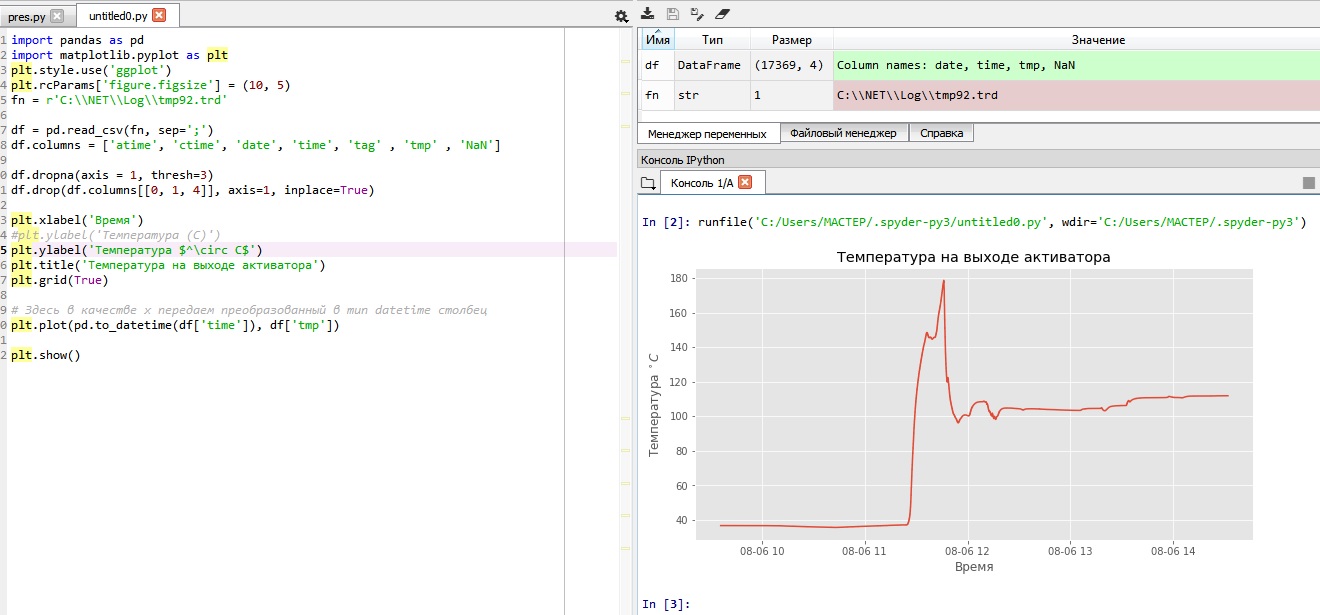Close the Консоль 1/A console tab

(x=745, y=182)
